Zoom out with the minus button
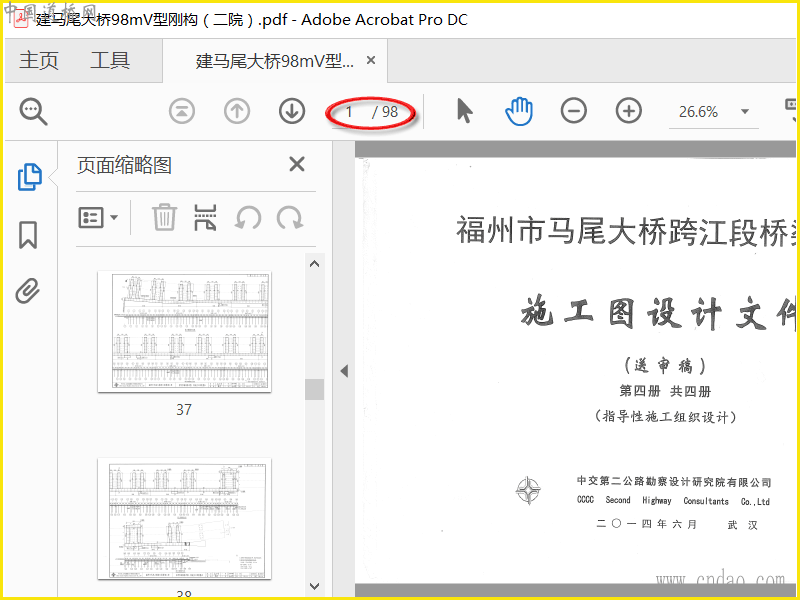 coord(574,111)
